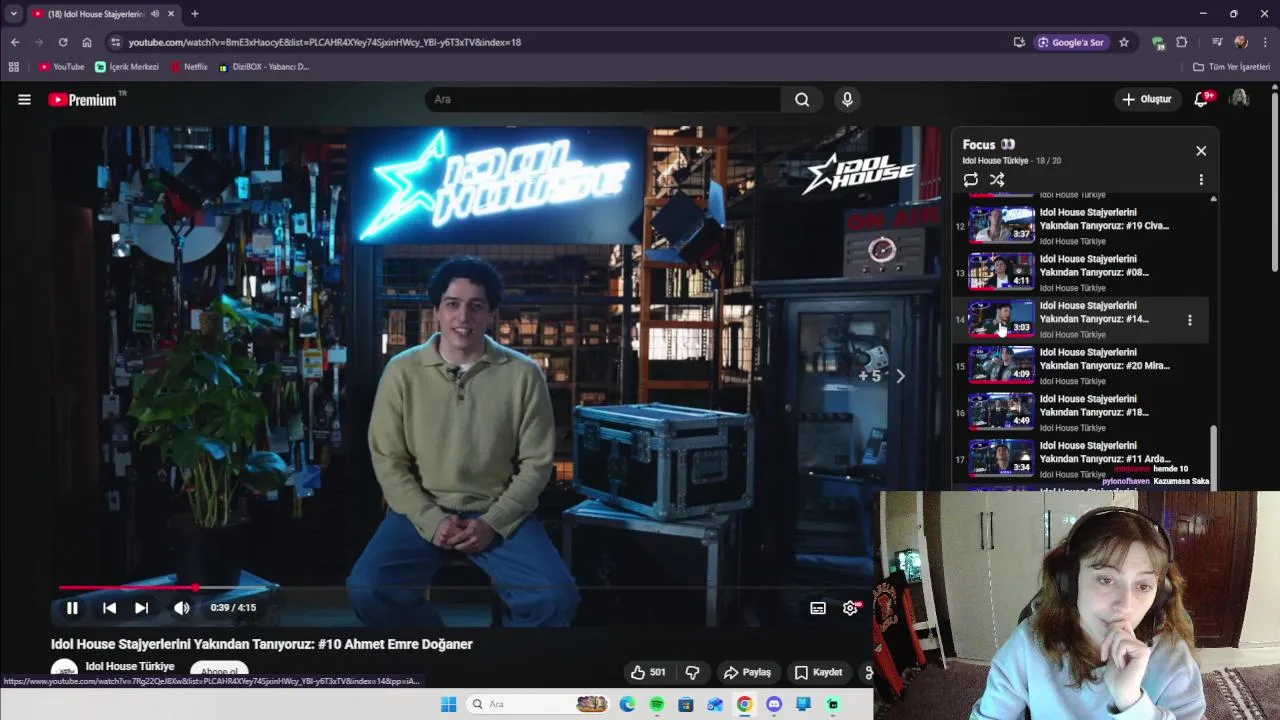
Task: Open Spotify from taskbar
Action: click(x=656, y=704)
